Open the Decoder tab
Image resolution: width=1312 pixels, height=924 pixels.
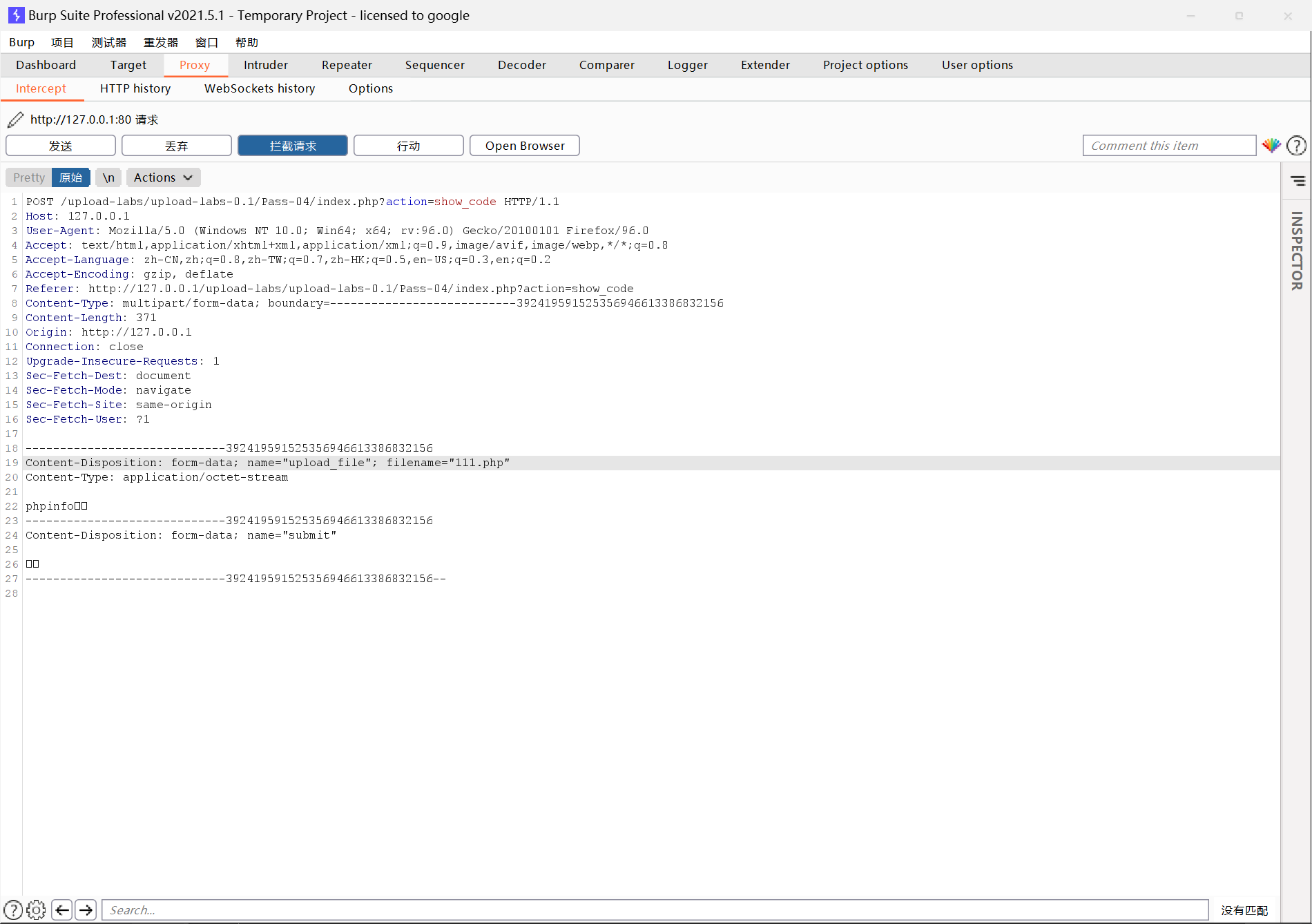coord(522,65)
